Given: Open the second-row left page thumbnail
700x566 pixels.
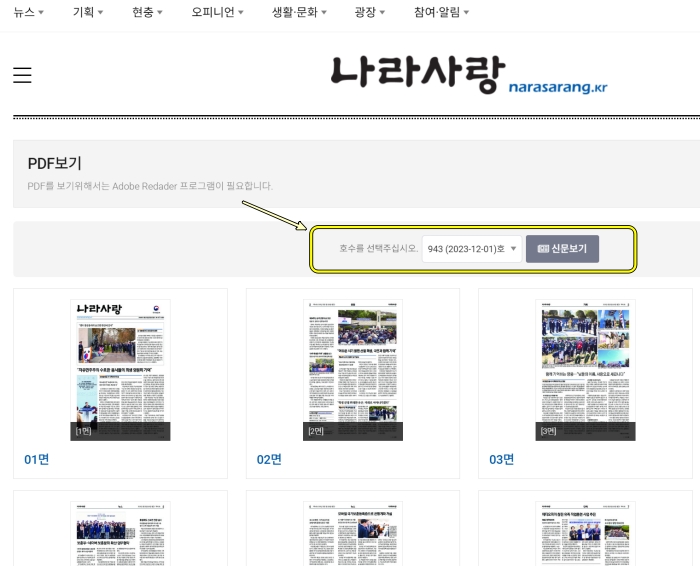Looking at the screenshot, I should (x=121, y=533).
